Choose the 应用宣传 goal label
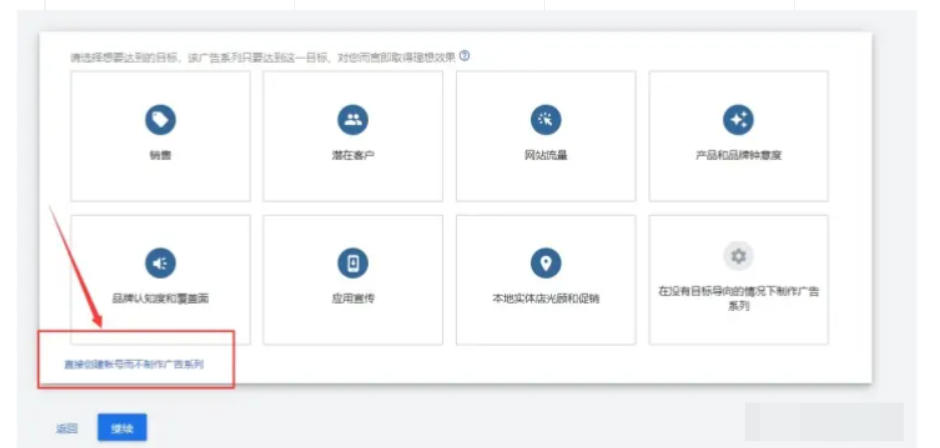Image resolution: width=940 pixels, height=448 pixels. pyautogui.click(x=353, y=298)
